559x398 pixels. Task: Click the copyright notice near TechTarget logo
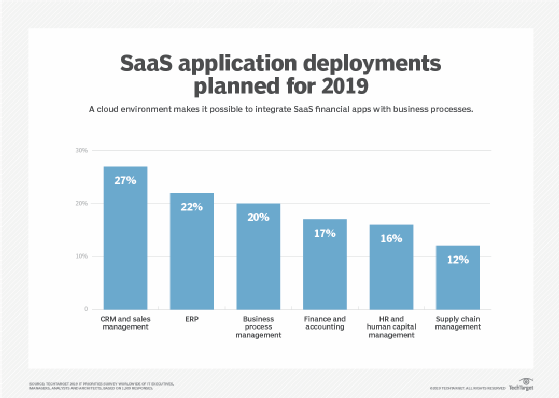tap(468, 388)
